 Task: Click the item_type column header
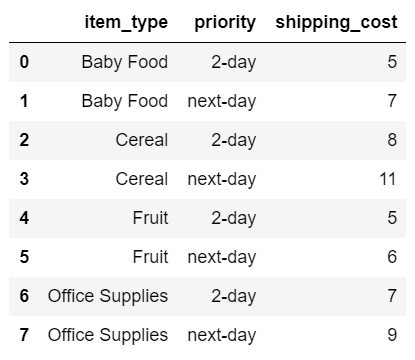point(126,23)
